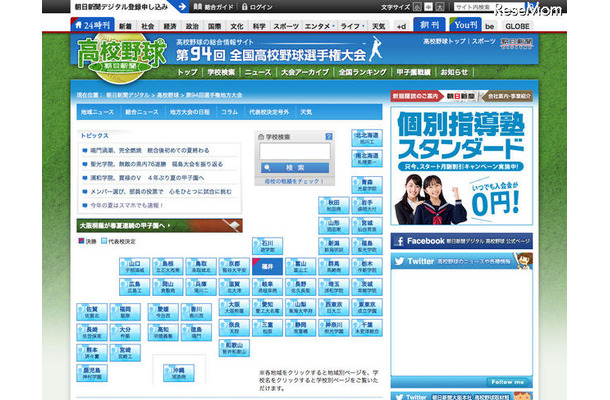610x400 pixels.
Task: Click the サイト内検索 field
Action: click(x=489, y=7)
